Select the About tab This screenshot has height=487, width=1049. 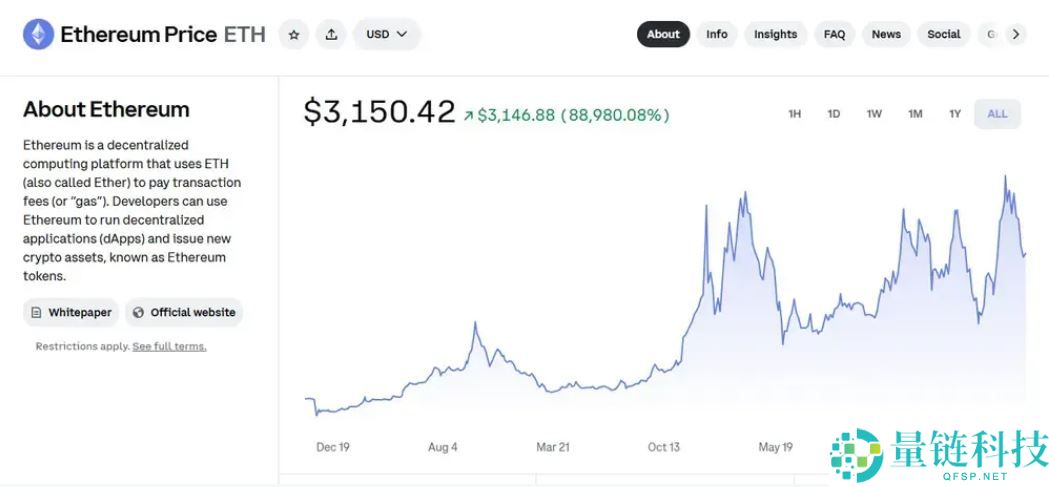[663, 34]
